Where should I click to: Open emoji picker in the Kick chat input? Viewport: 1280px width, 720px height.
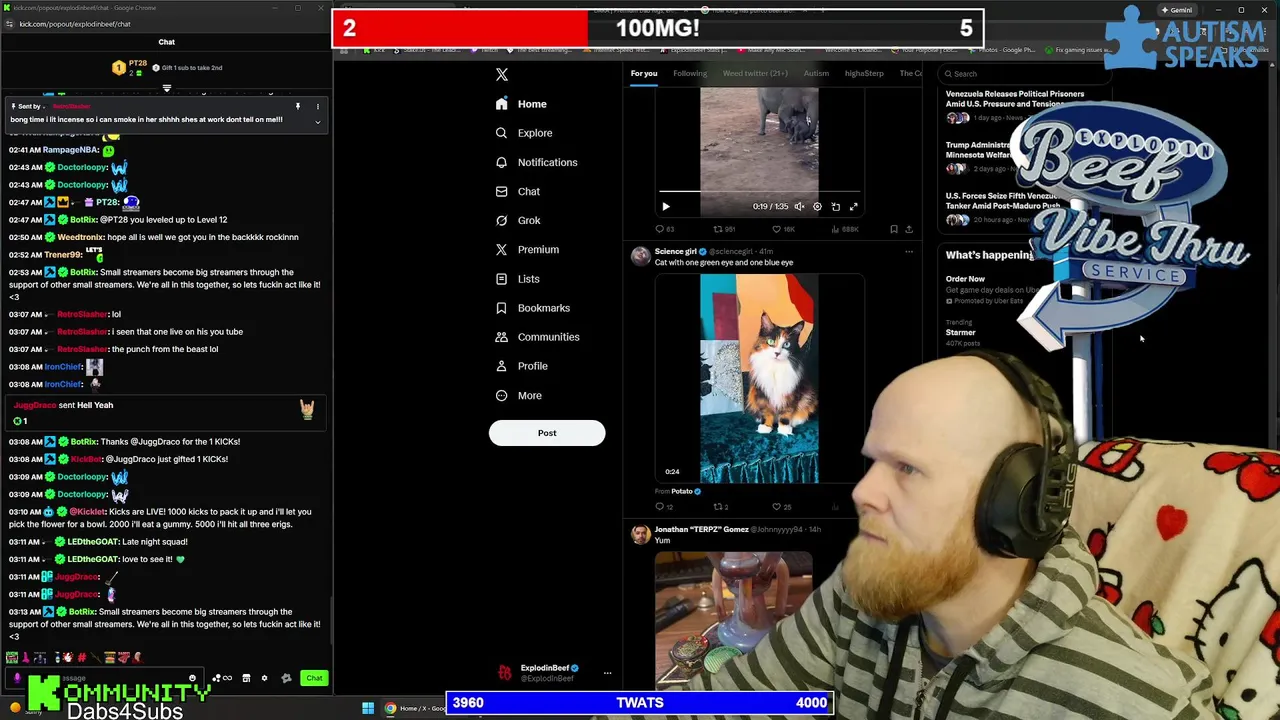(x=193, y=678)
